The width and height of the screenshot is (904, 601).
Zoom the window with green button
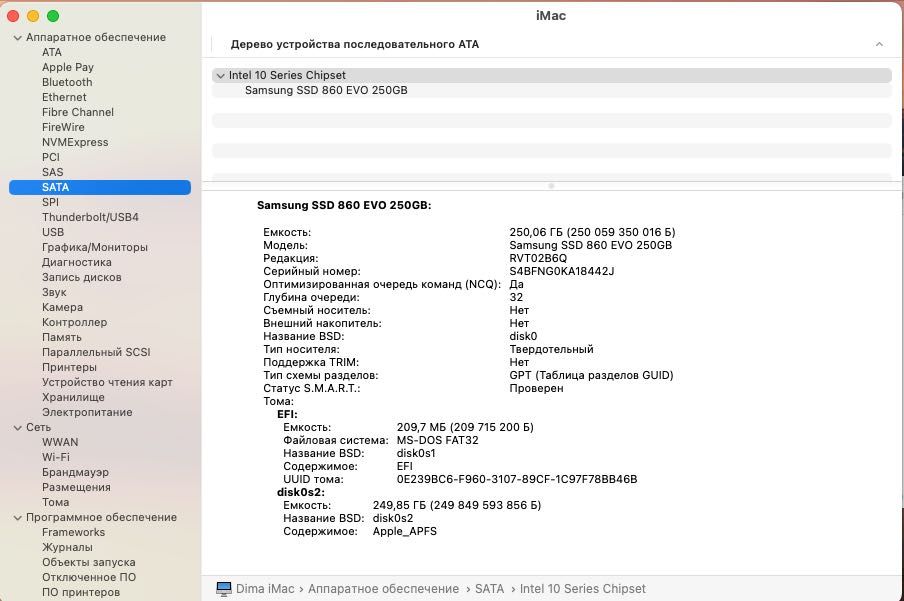53,16
